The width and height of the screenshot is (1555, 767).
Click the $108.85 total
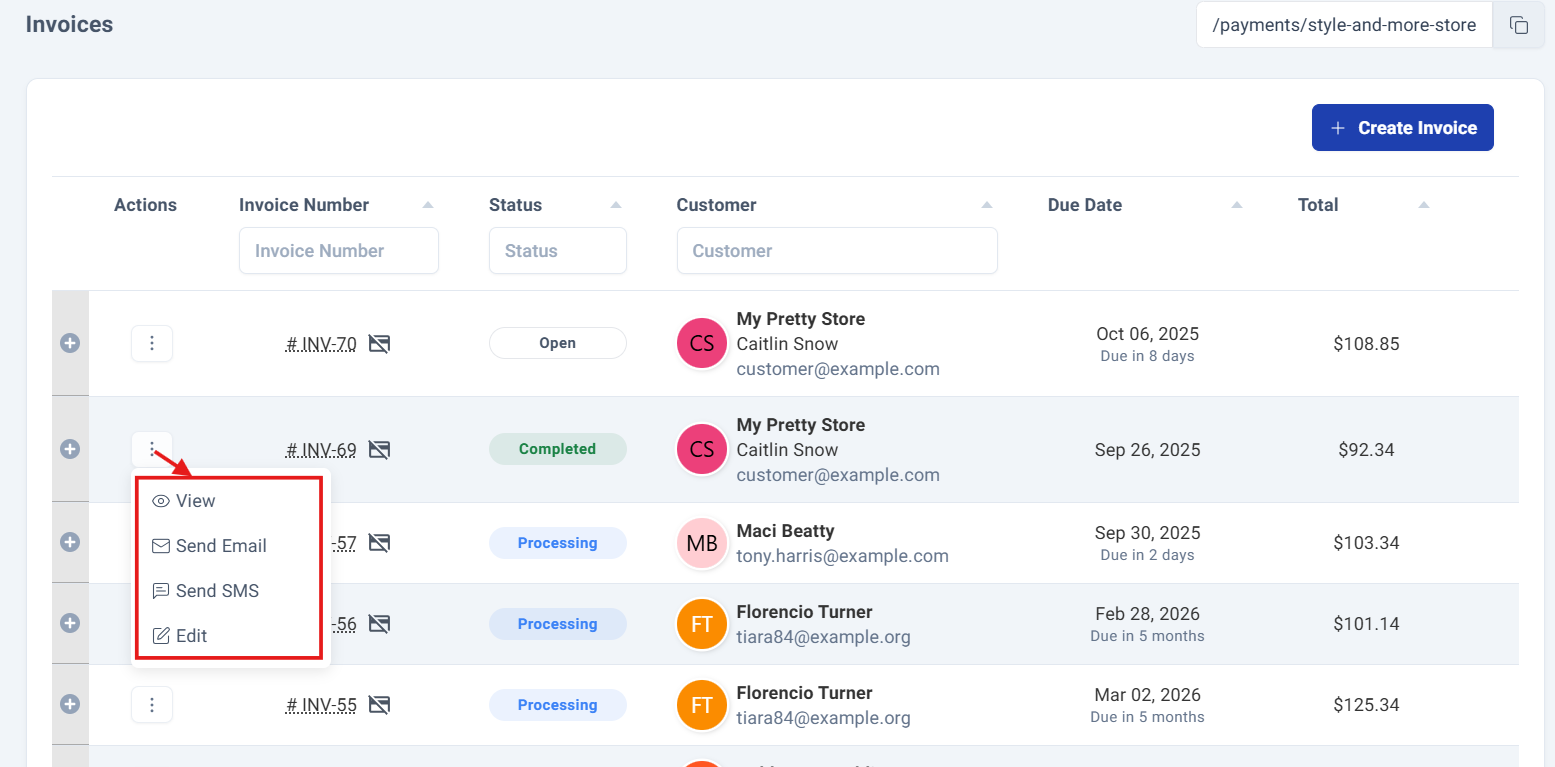point(1366,344)
